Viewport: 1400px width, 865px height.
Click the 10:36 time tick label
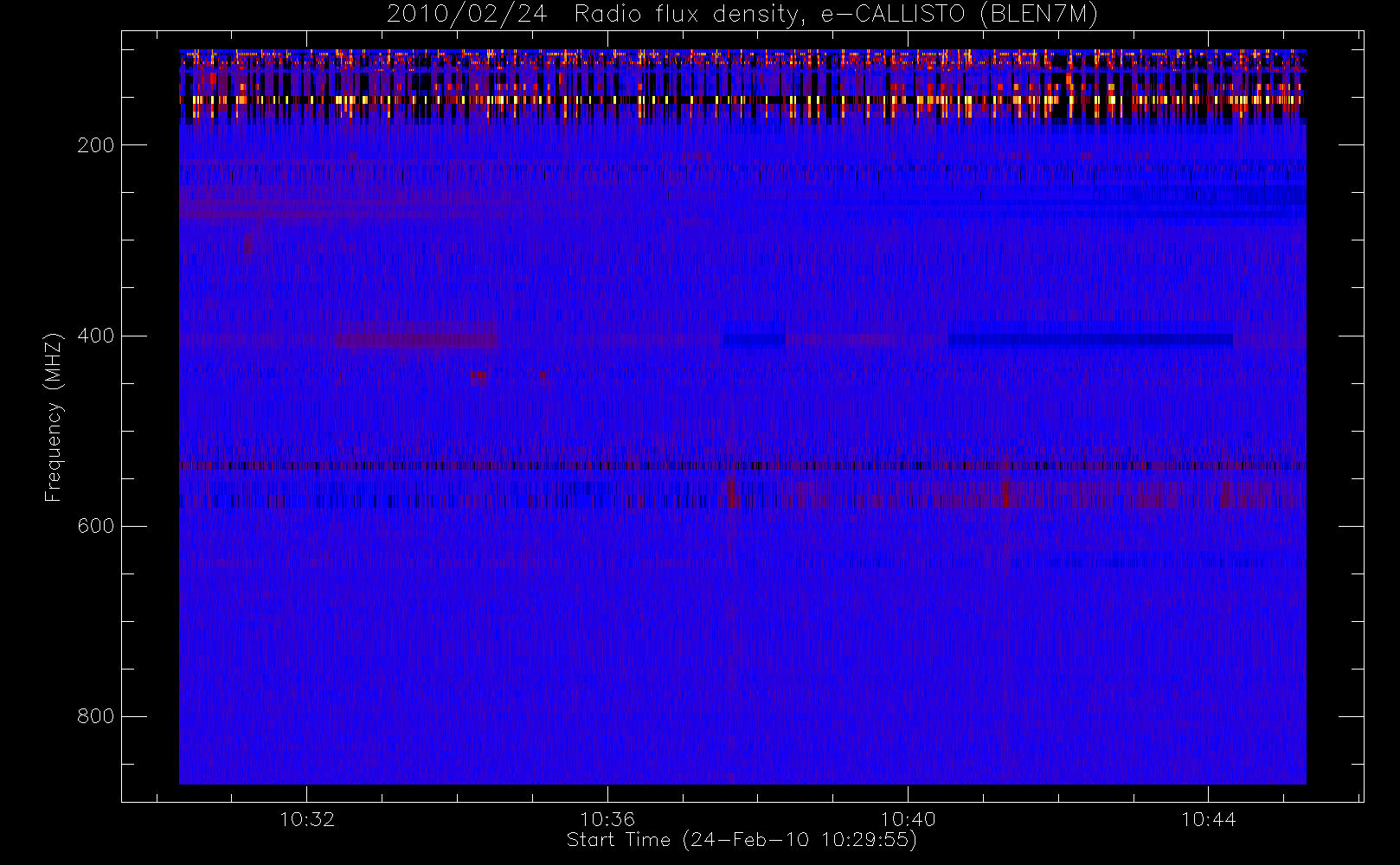[x=607, y=819]
